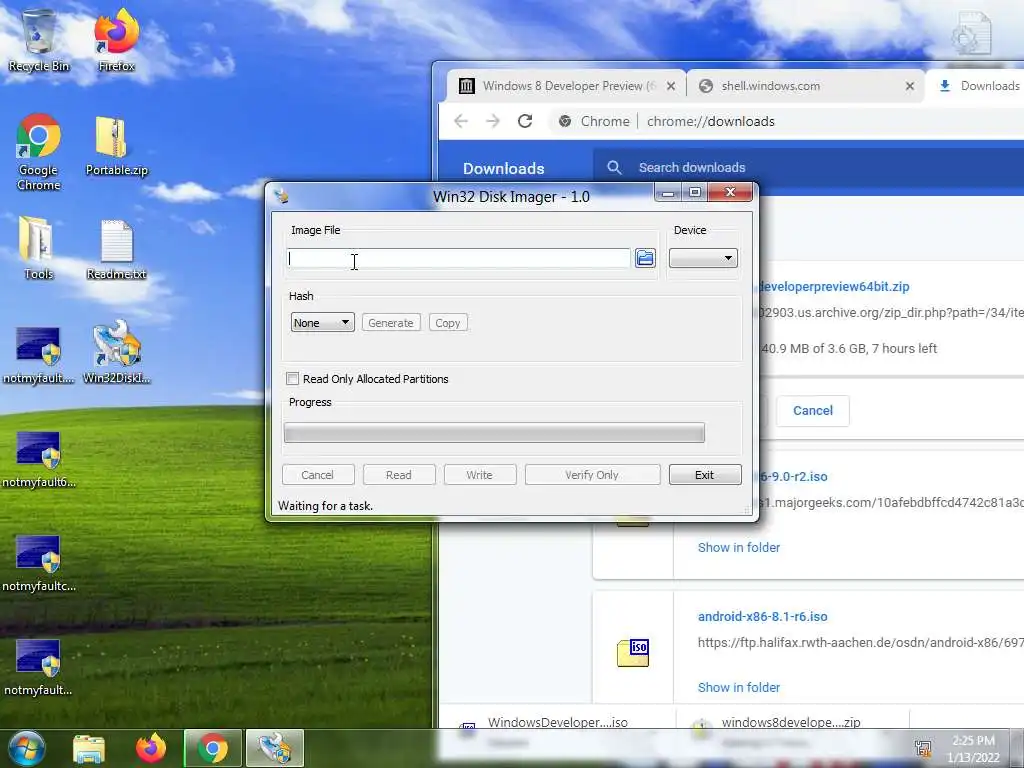Open the Recycle Bin desktop icon

[x=39, y=40]
